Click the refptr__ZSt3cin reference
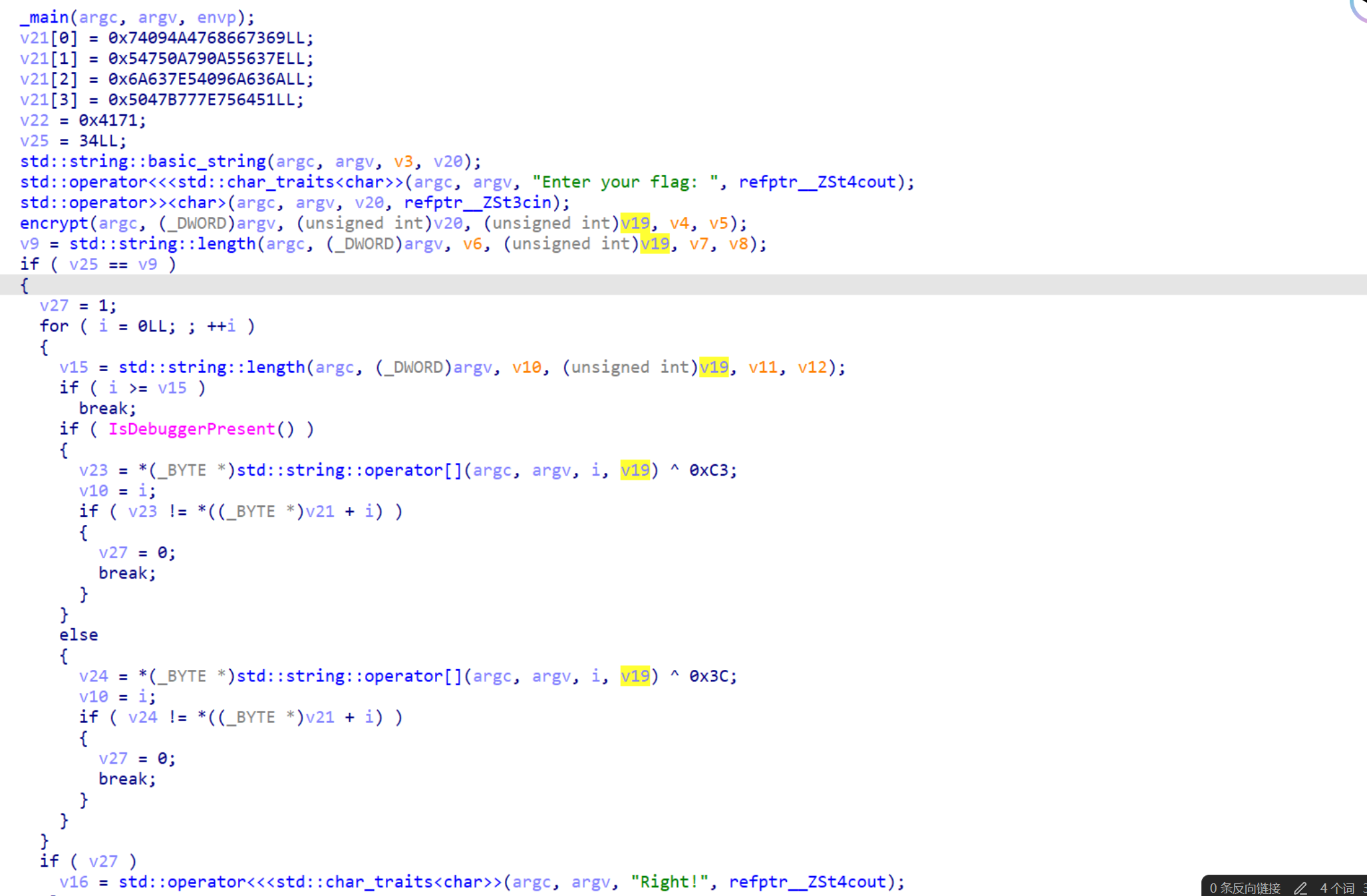Viewport: 1367px width, 896px height. coord(478,203)
